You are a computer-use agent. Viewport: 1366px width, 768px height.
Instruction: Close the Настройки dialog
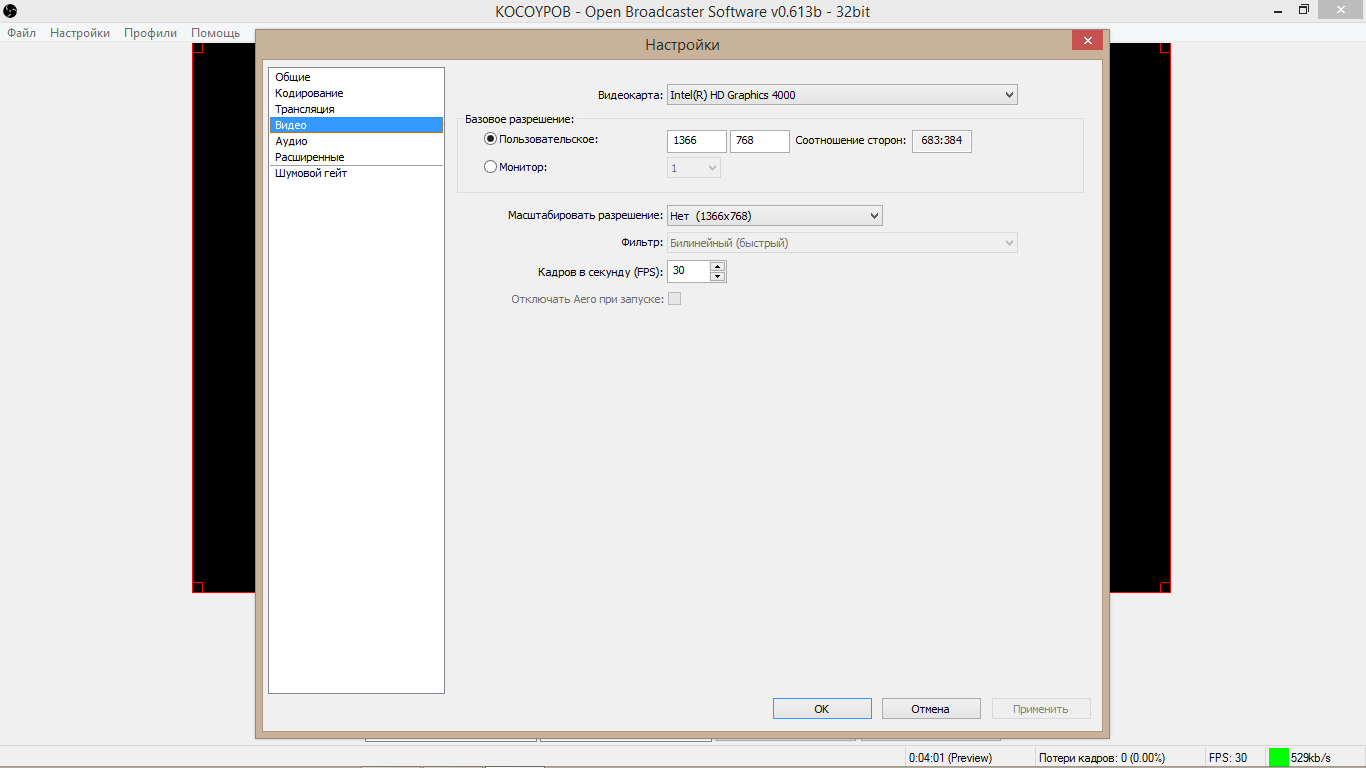click(1087, 40)
